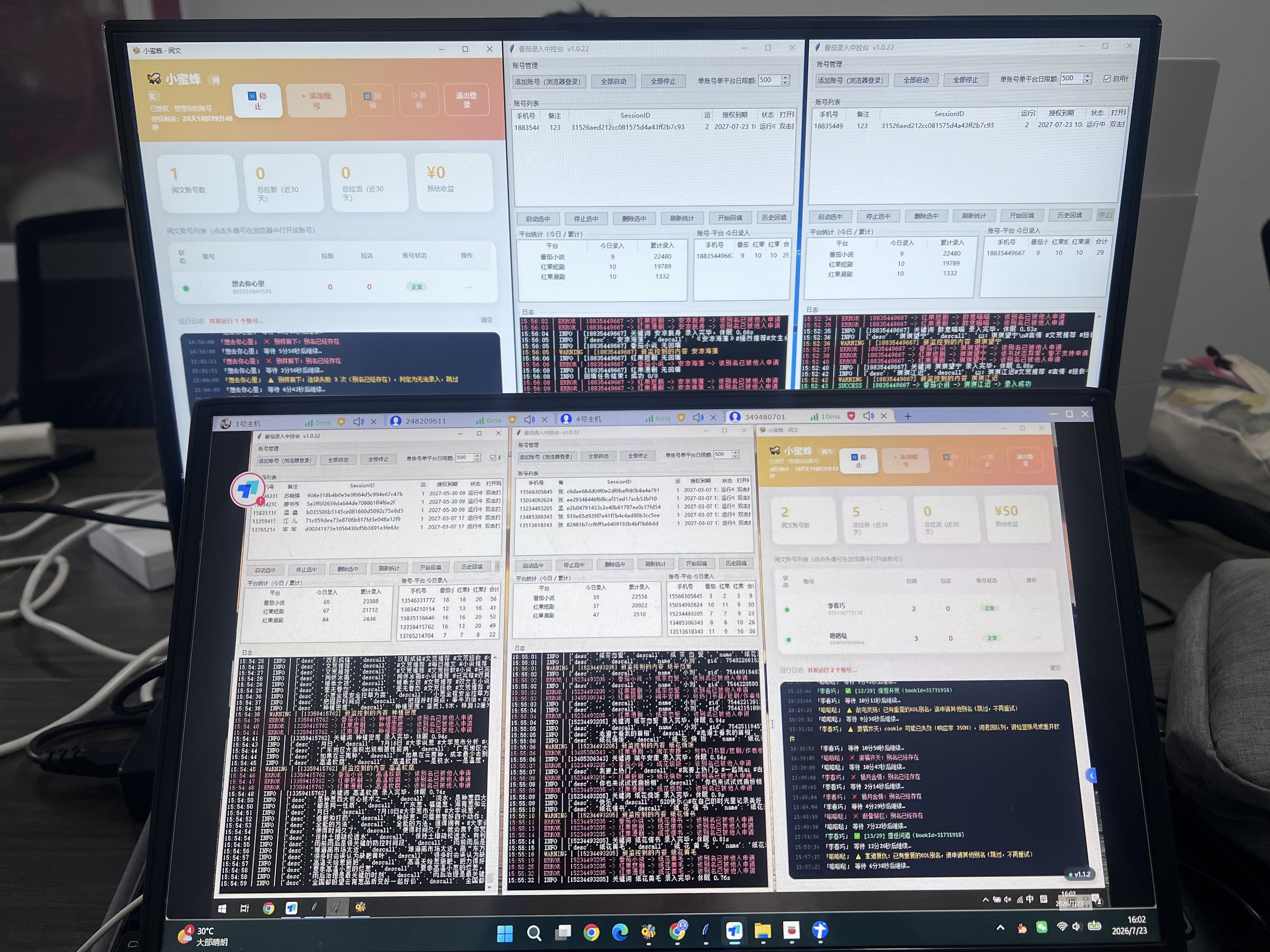The image size is (1270, 952).
Task: Click the round floating remote-control logo with red badge
Action: 248,490
